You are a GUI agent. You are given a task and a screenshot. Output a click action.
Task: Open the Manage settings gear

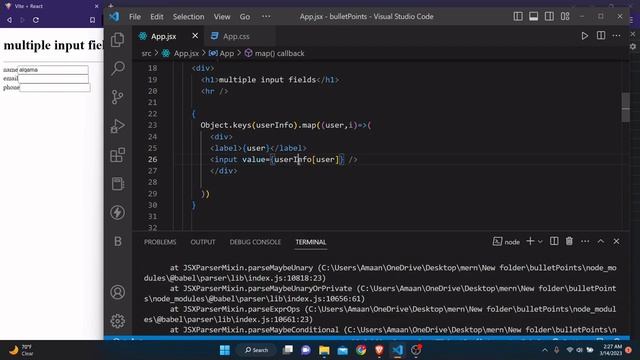click(118, 321)
